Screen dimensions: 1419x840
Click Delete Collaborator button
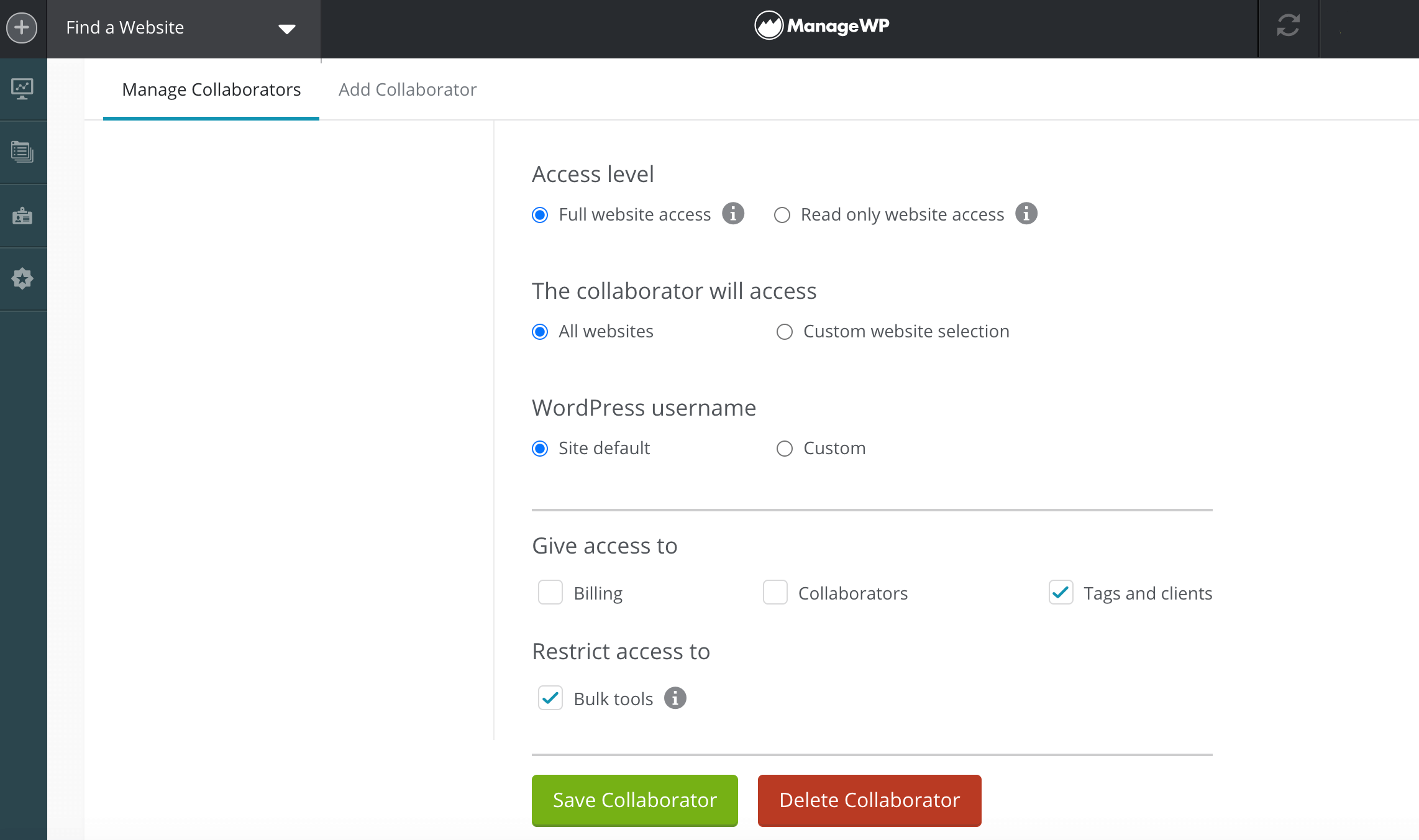[x=869, y=800]
